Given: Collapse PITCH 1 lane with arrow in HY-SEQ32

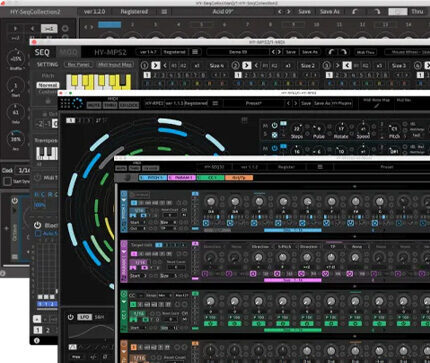Looking at the screenshot, I should pos(124,200).
